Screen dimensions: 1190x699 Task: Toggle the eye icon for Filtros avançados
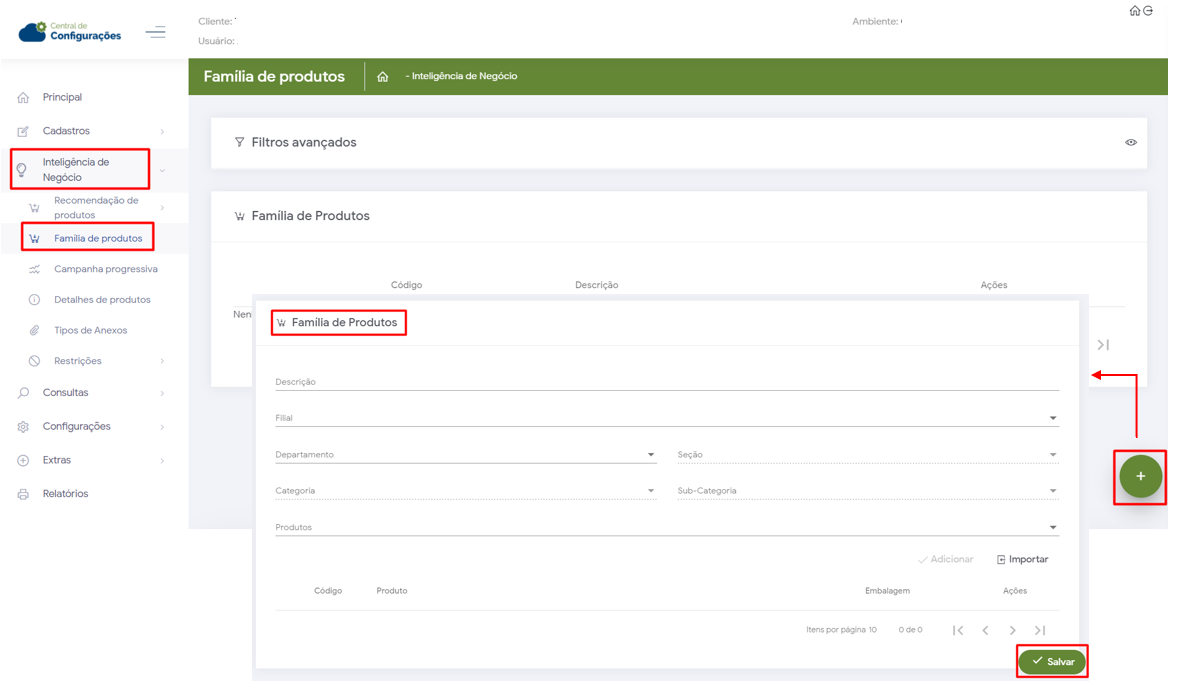[1131, 143]
